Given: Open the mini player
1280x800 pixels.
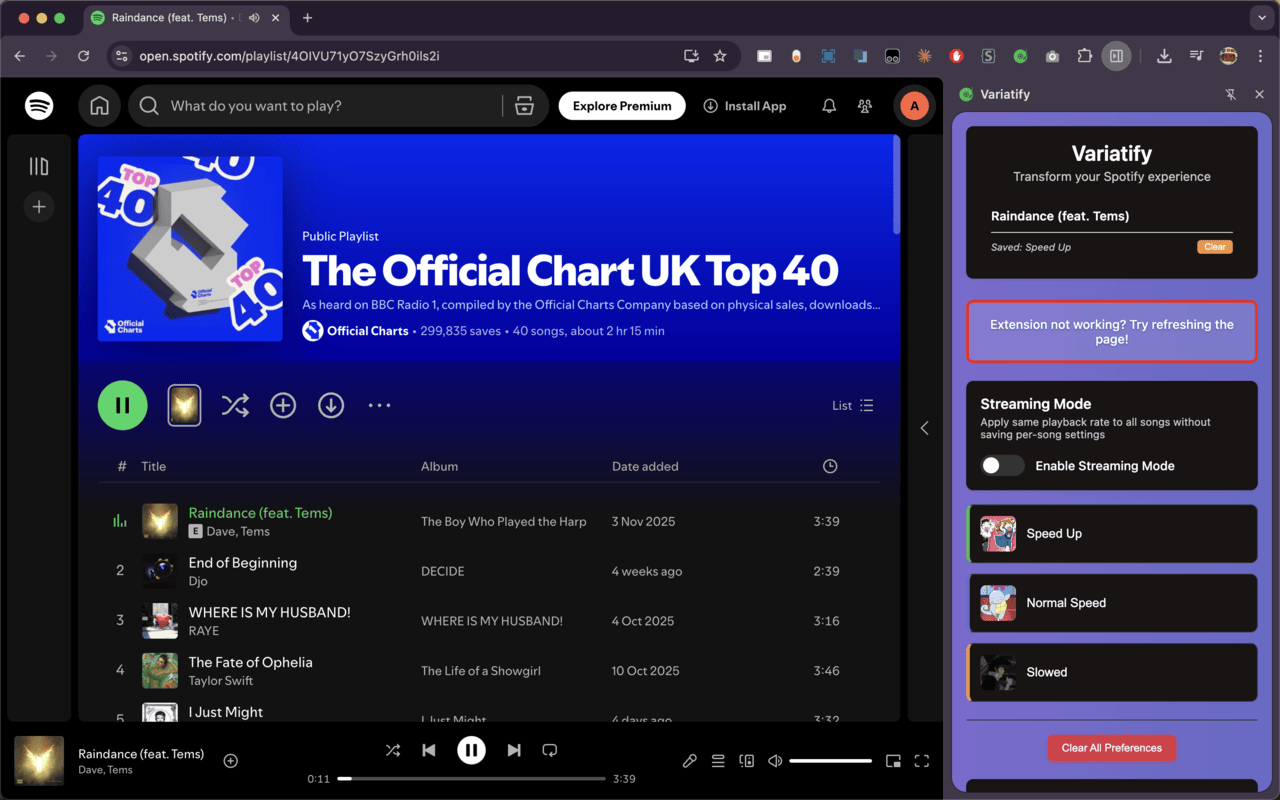Looking at the screenshot, I should [x=893, y=761].
